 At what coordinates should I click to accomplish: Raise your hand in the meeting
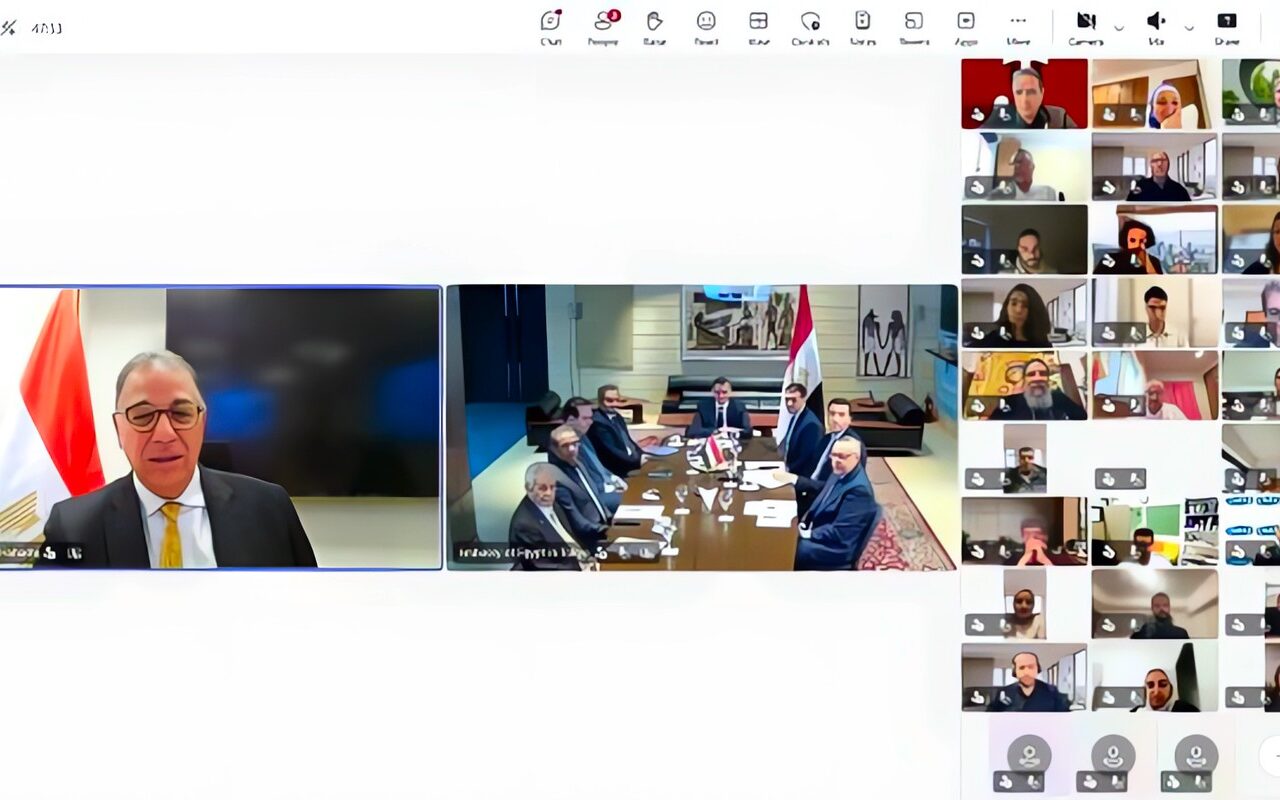pyautogui.click(x=654, y=26)
